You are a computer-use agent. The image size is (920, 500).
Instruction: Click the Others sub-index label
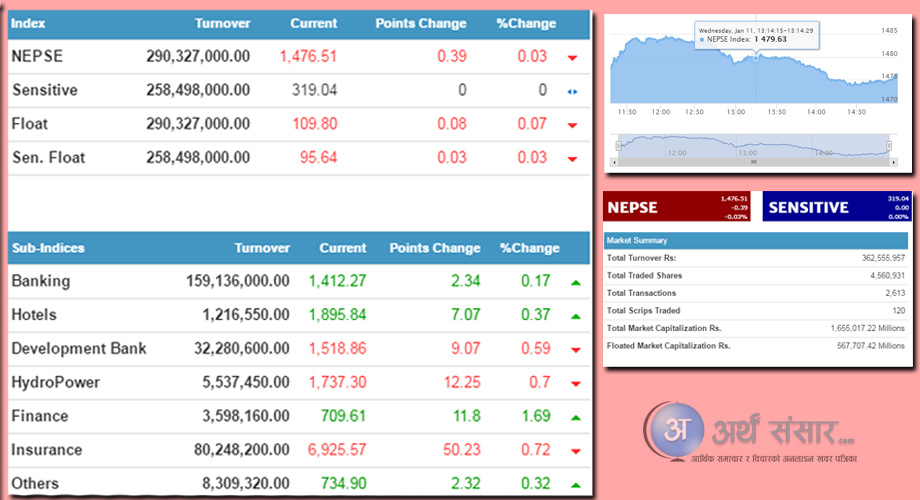[35, 484]
